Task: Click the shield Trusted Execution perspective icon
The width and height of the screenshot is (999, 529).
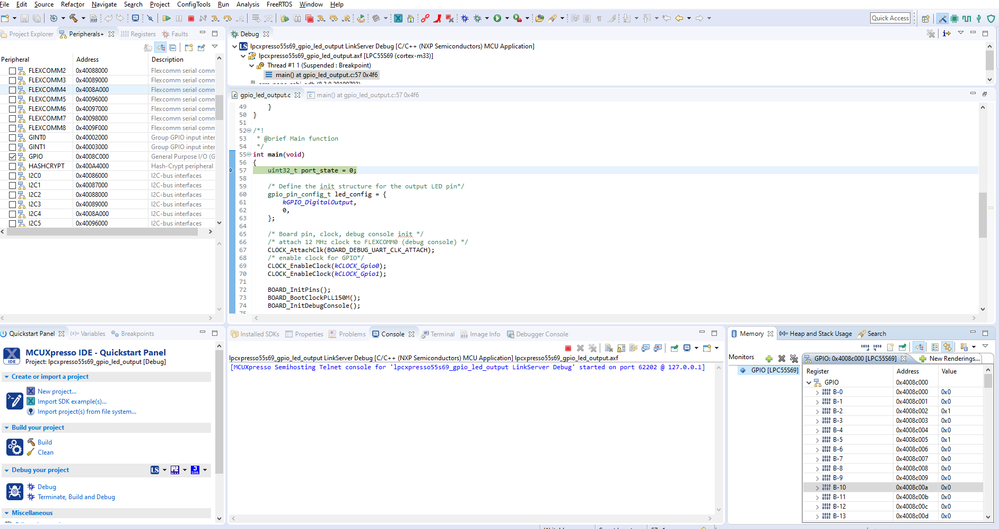Action: [x=991, y=18]
